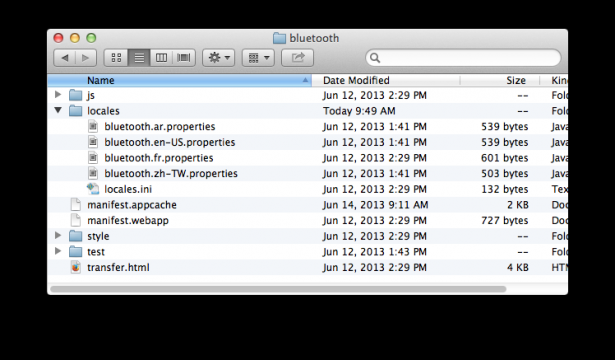Expand the style folder

click(58, 236)
